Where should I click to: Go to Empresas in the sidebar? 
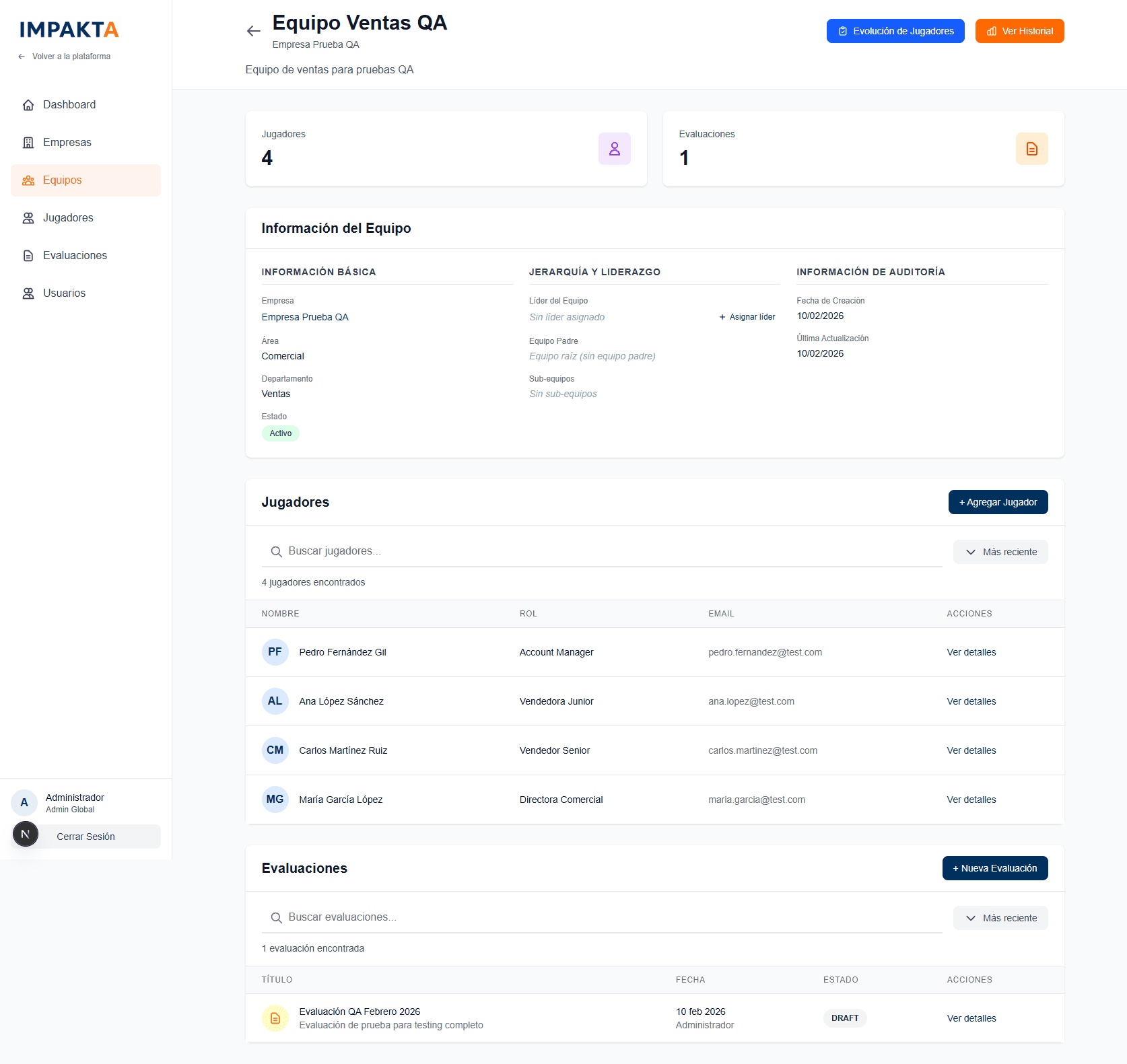[67, 143]
